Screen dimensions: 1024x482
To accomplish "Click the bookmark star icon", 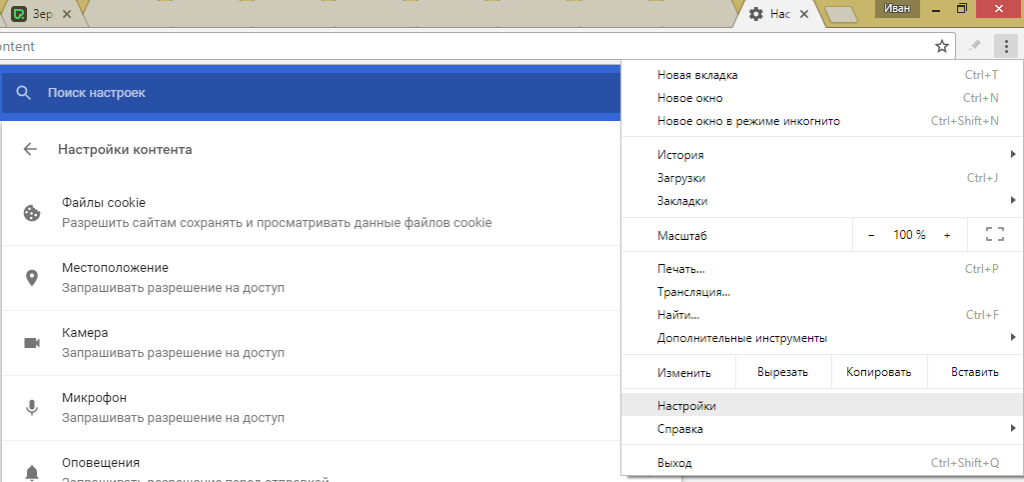I will click(941, 46).
